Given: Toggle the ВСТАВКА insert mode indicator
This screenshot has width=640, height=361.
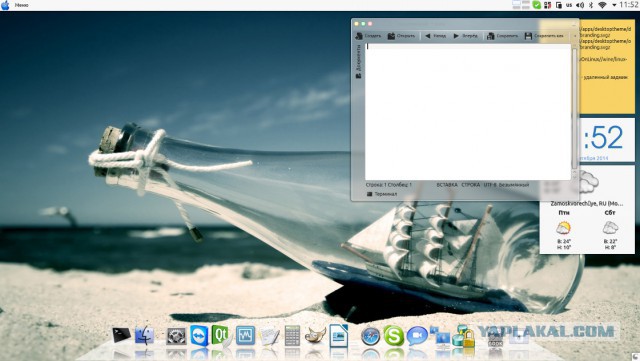Looking at the screenshot, I should click(447, 185).
